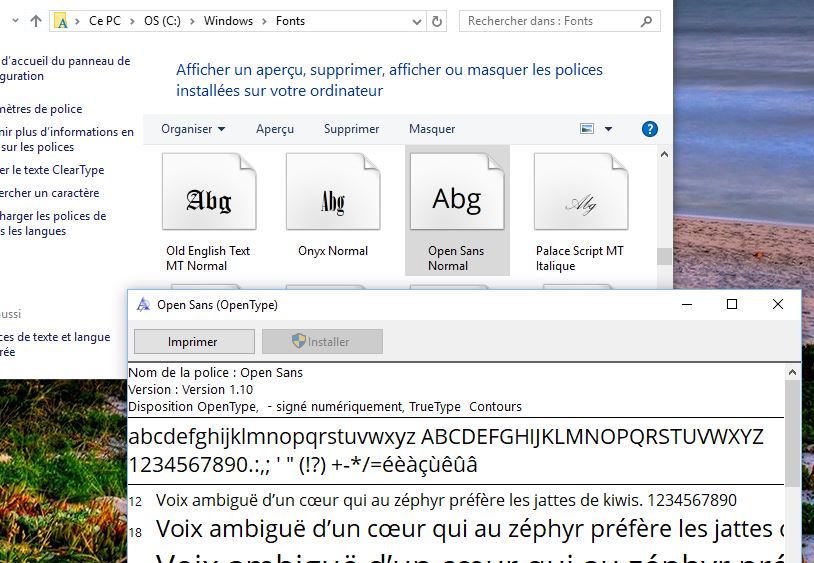Minimize the Open Sans preview window
This screenshot has width=814, height=563.
687,305
